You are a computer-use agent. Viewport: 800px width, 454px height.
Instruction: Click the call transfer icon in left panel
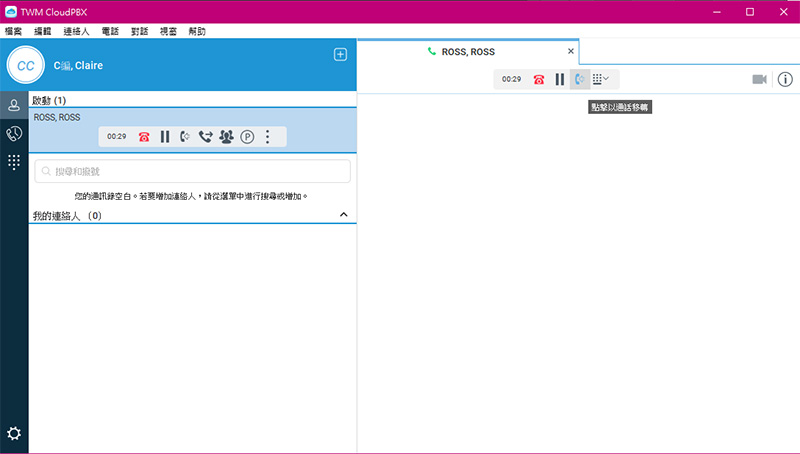tap(205, 137)
